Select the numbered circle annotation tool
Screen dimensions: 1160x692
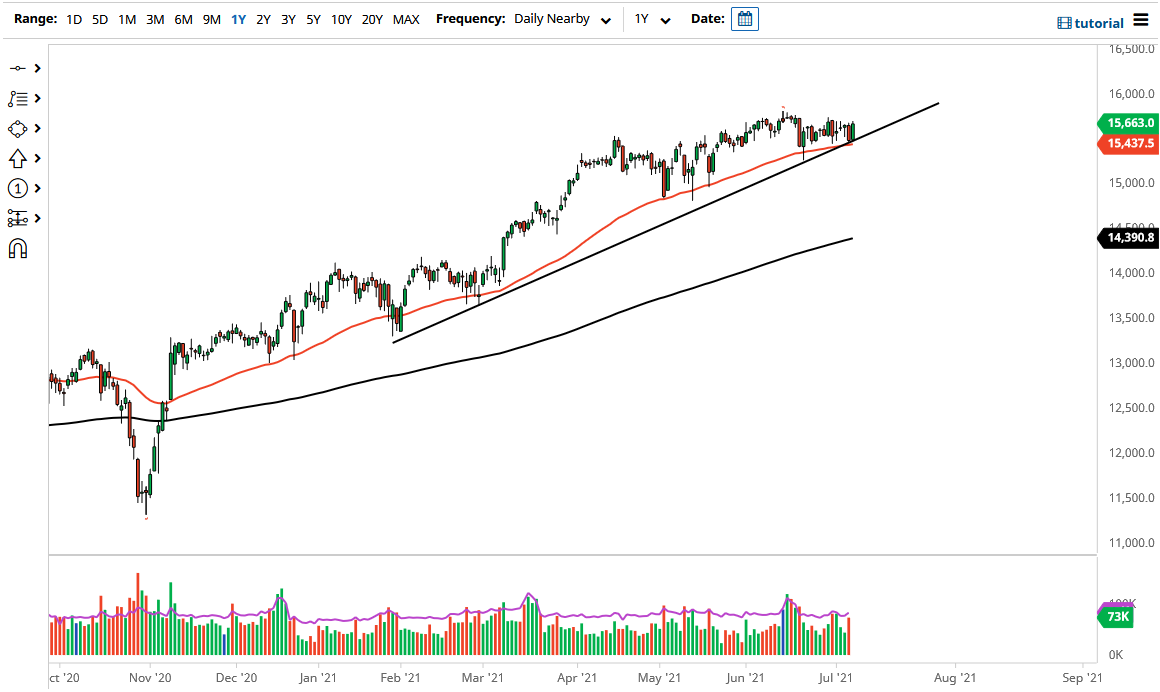(17, 188)
